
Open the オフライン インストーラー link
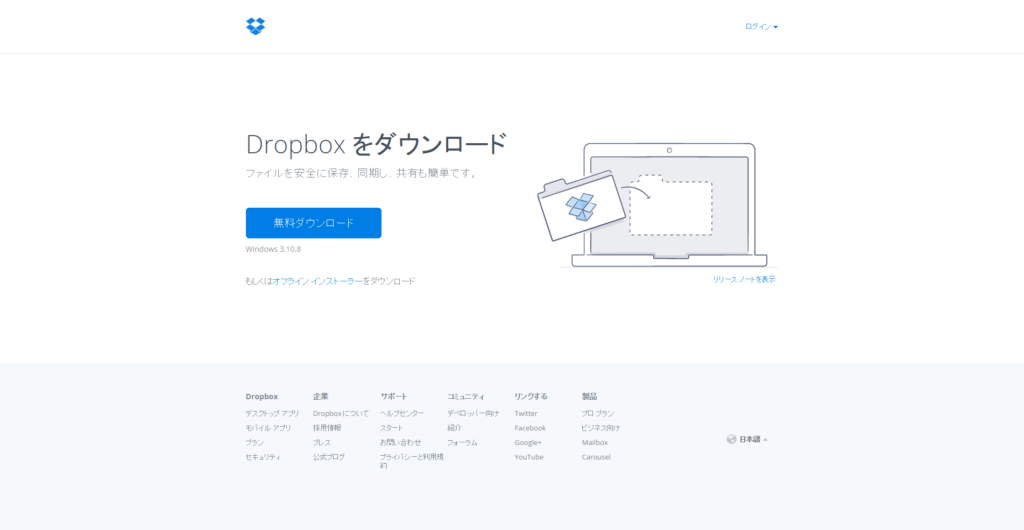tap(317, 281)
